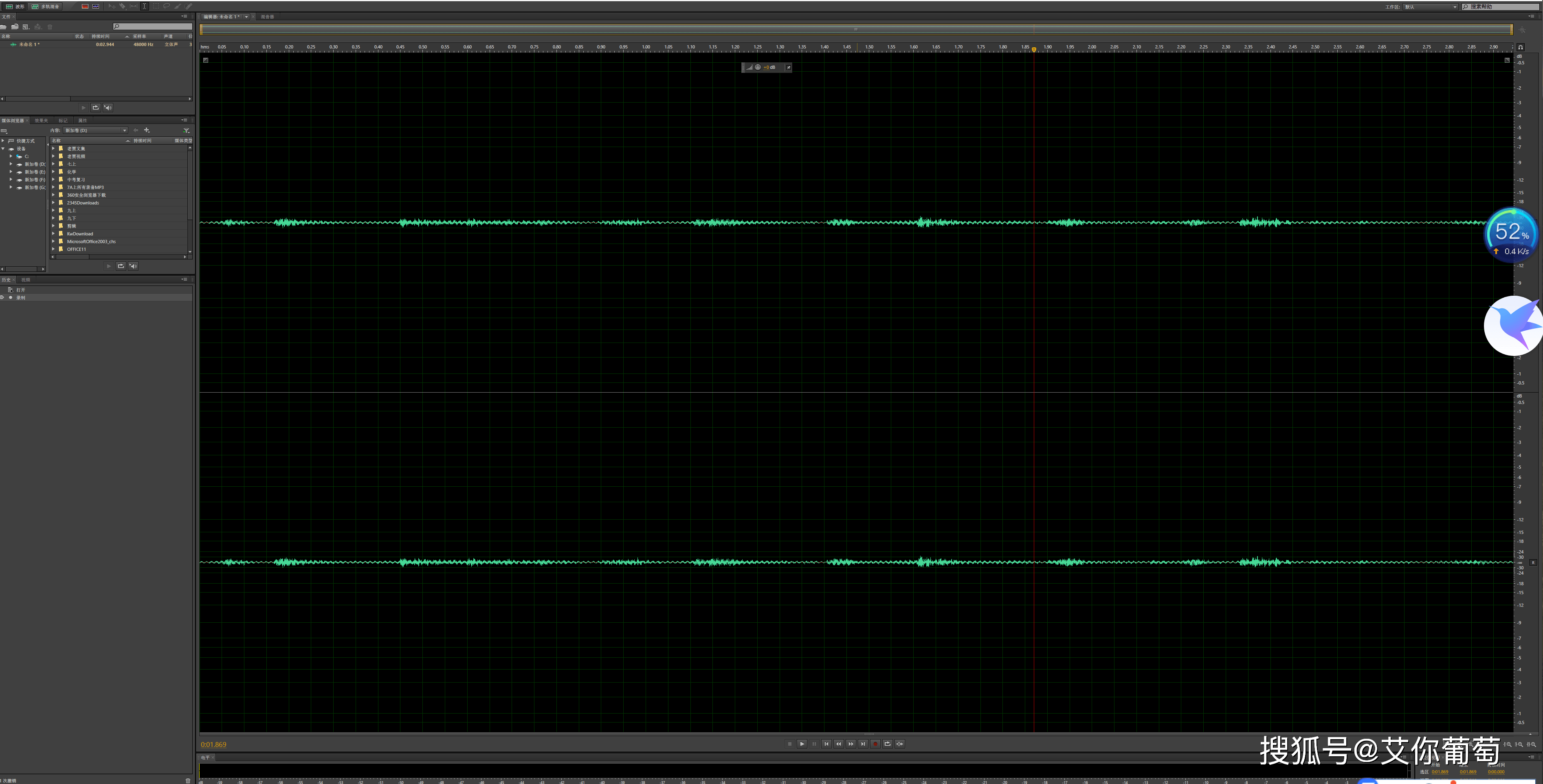The image size is (1543, 784).
Task: Select the Spot Healing Brush tool
Action: click(189, 6)
